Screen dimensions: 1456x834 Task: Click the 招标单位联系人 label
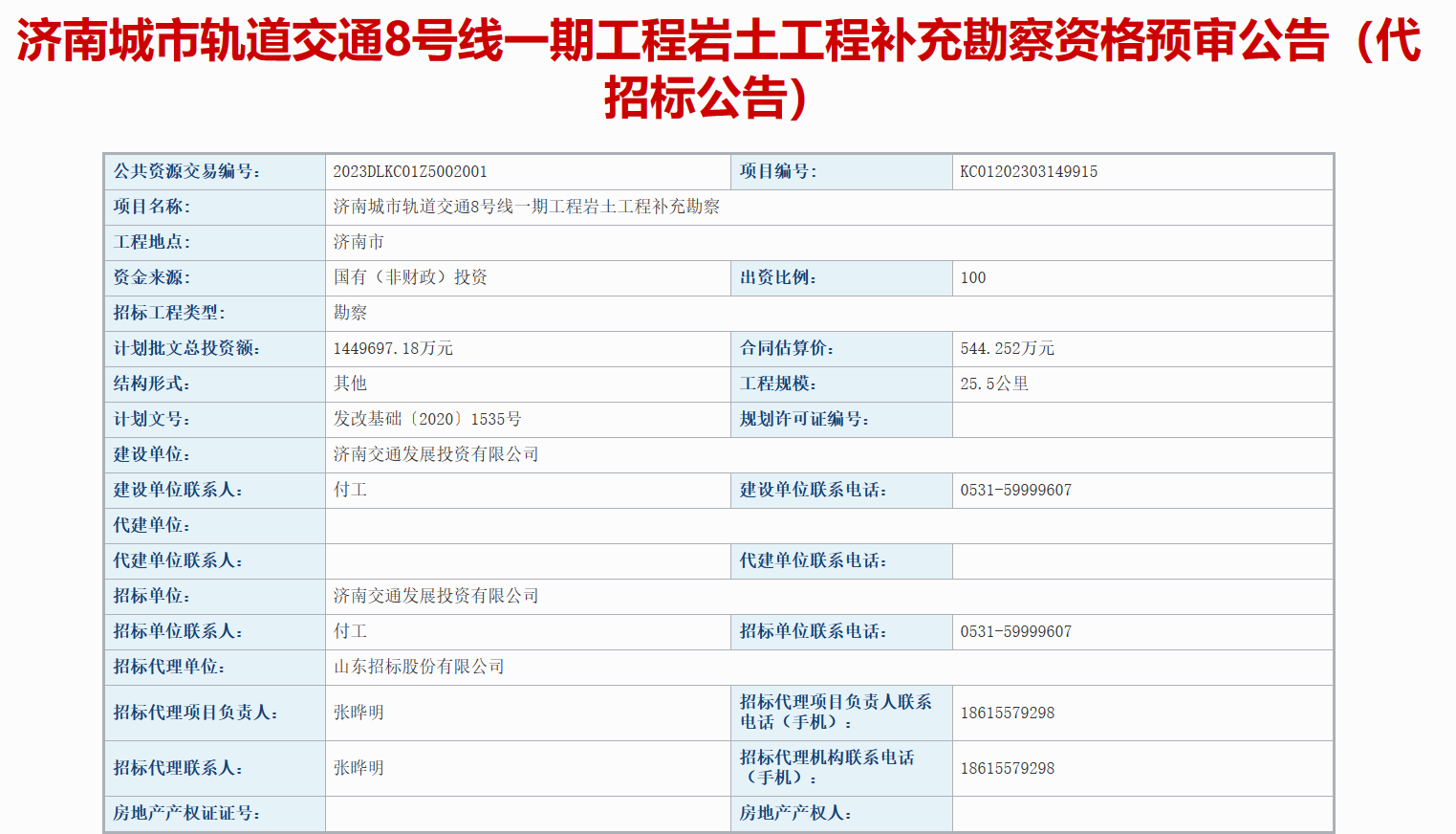pos(178,631)
